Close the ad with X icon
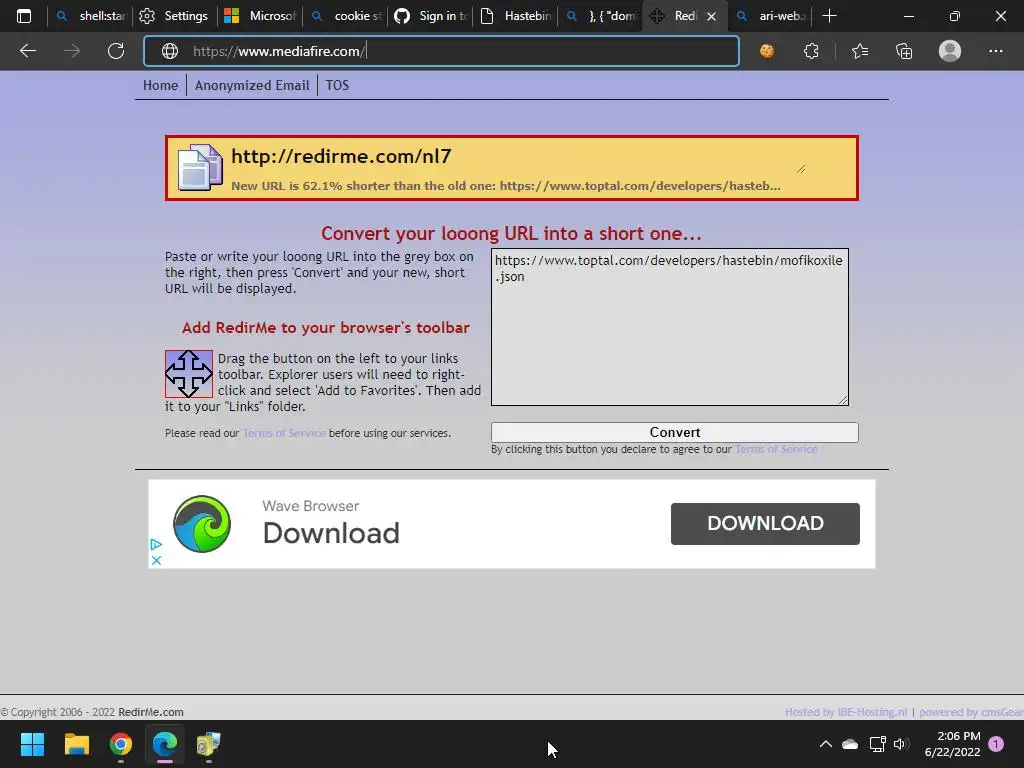 pos(156,560)
